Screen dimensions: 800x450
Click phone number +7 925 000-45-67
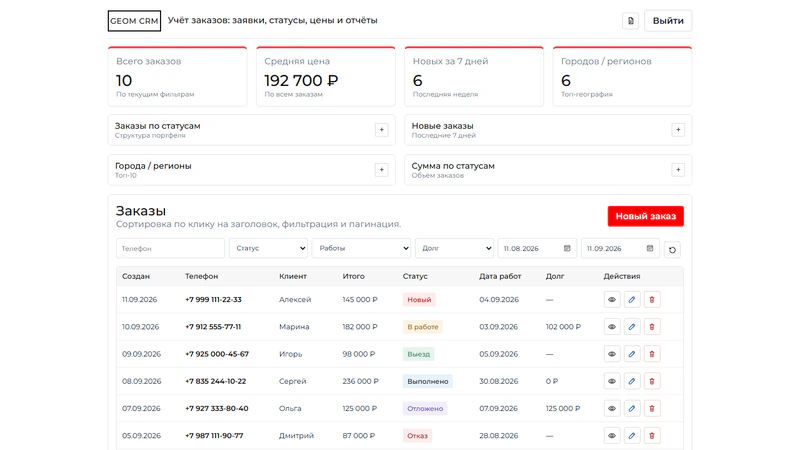[217, 354]
